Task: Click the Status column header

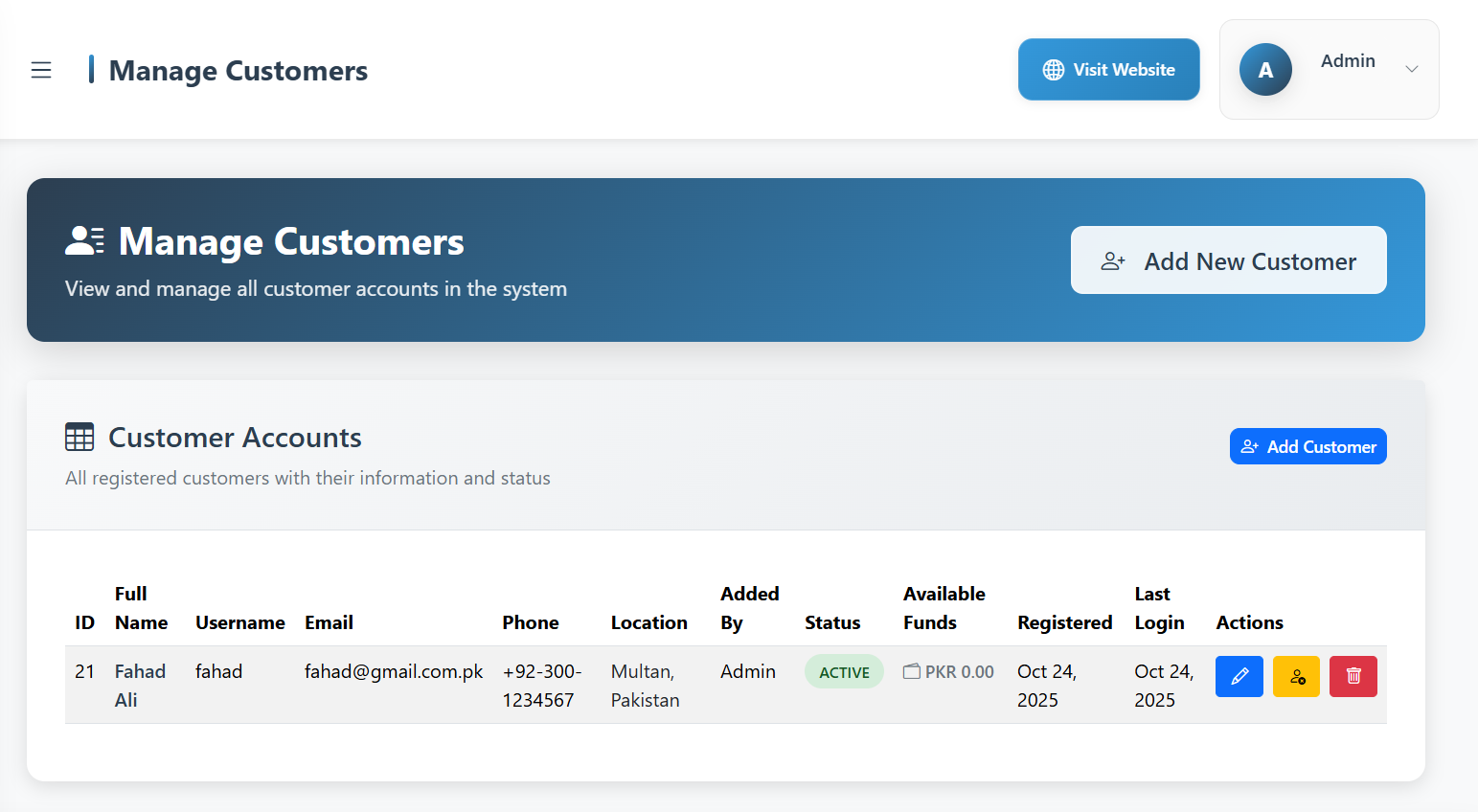Action: click(831, 622)
